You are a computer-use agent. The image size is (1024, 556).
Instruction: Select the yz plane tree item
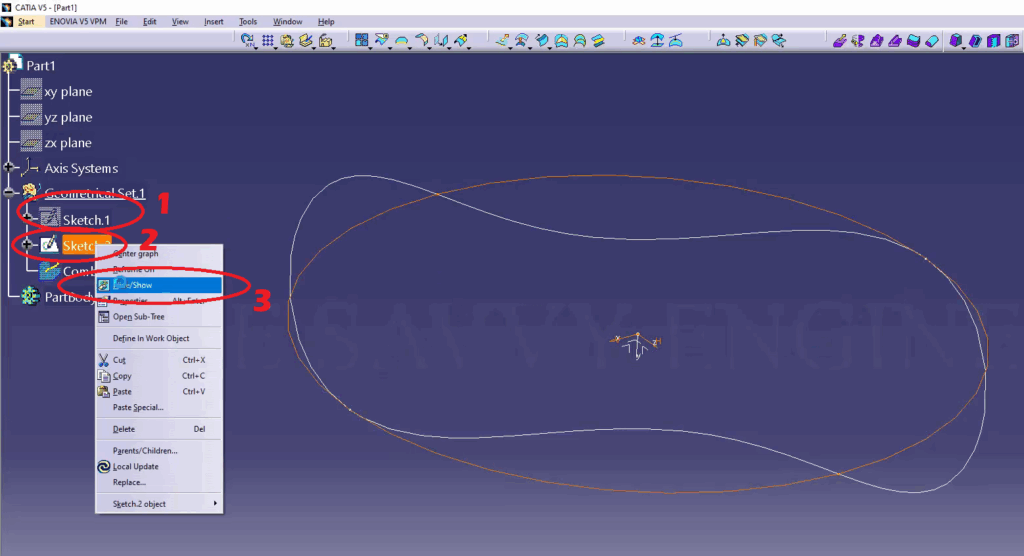pyautogui.click(x=68, y=117)
